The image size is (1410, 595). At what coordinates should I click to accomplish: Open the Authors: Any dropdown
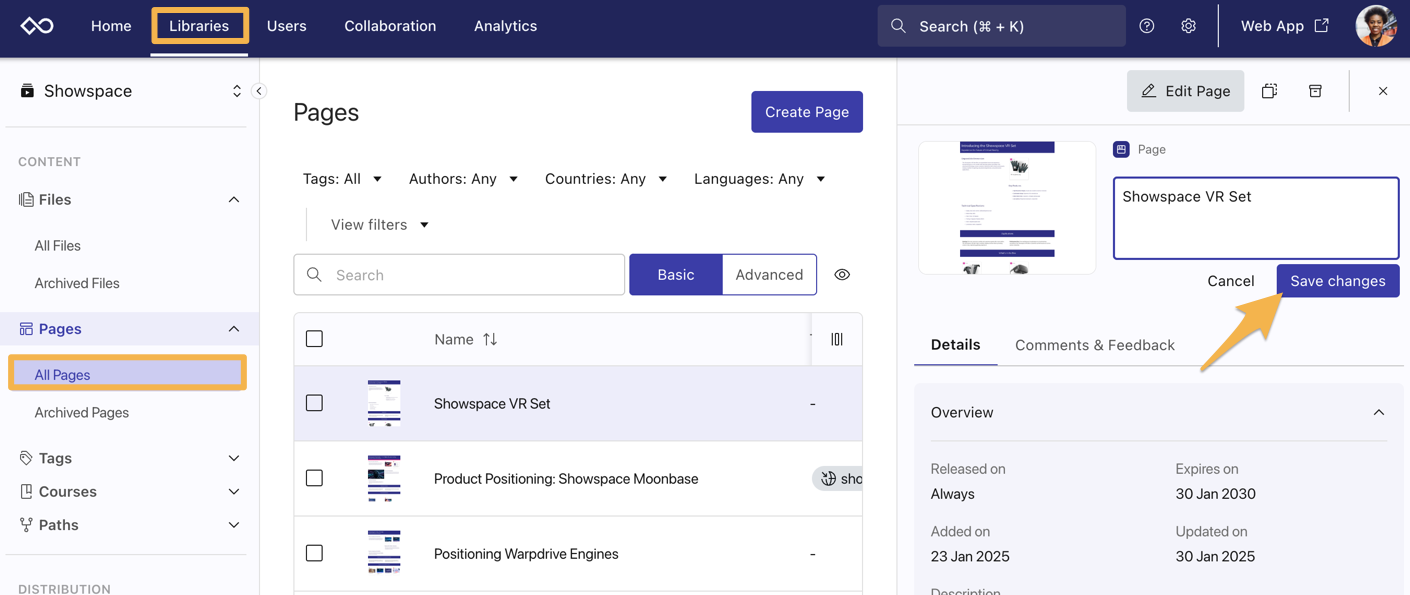463,179
